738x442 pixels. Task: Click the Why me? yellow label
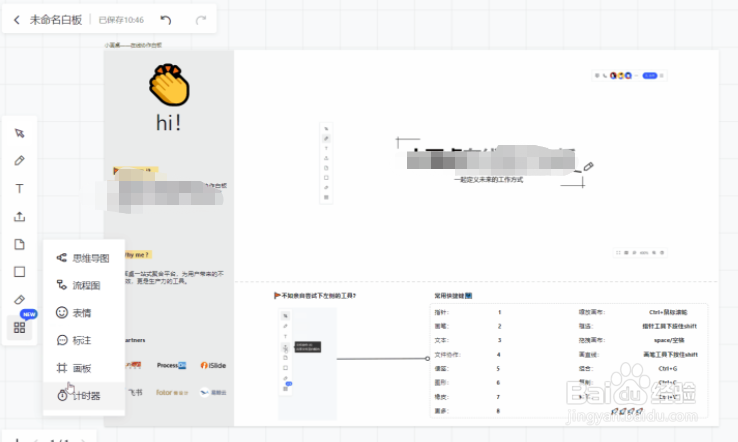(x=137, y=255)
